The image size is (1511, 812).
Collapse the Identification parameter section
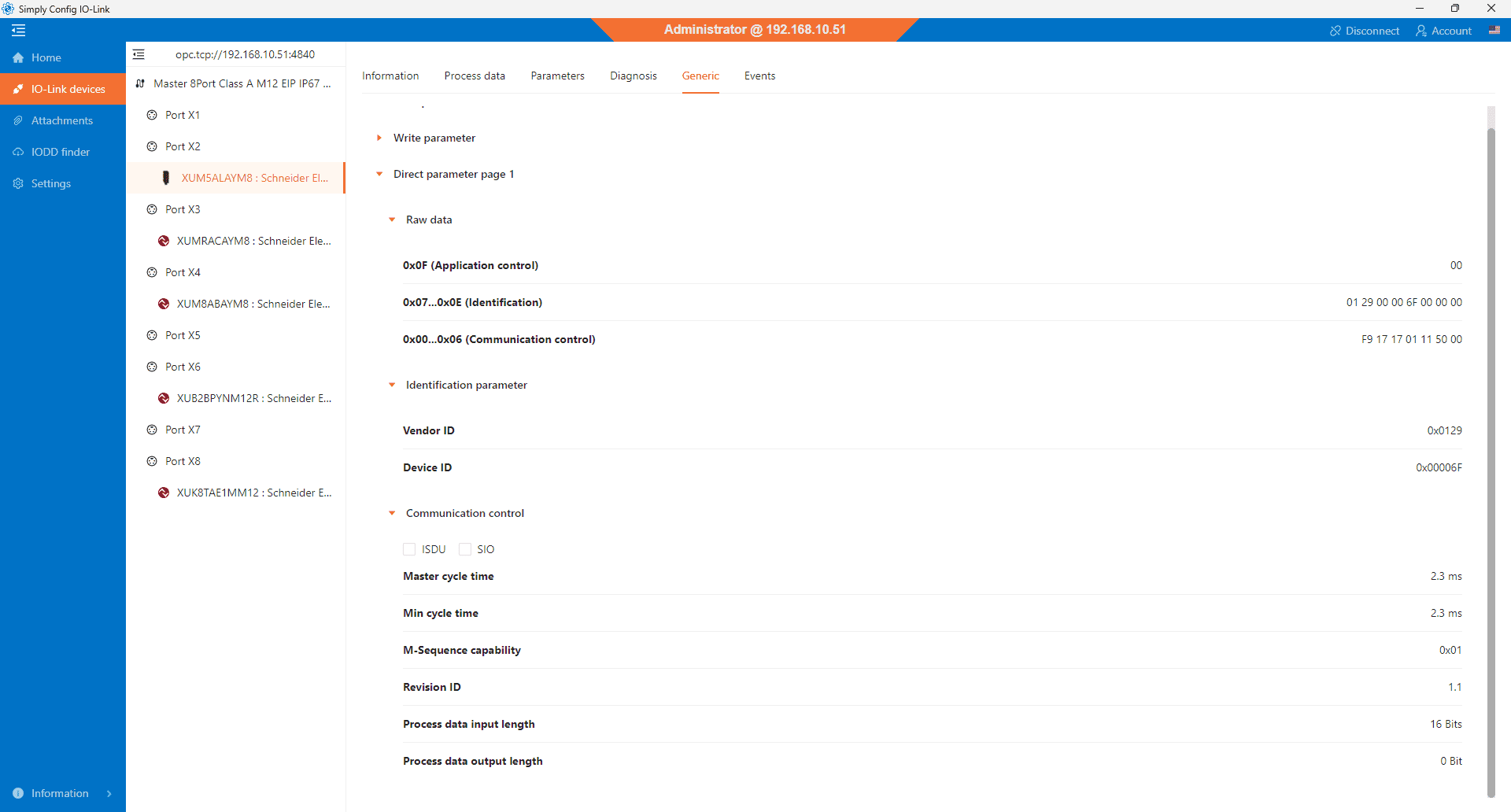click(x=392, y=385)
